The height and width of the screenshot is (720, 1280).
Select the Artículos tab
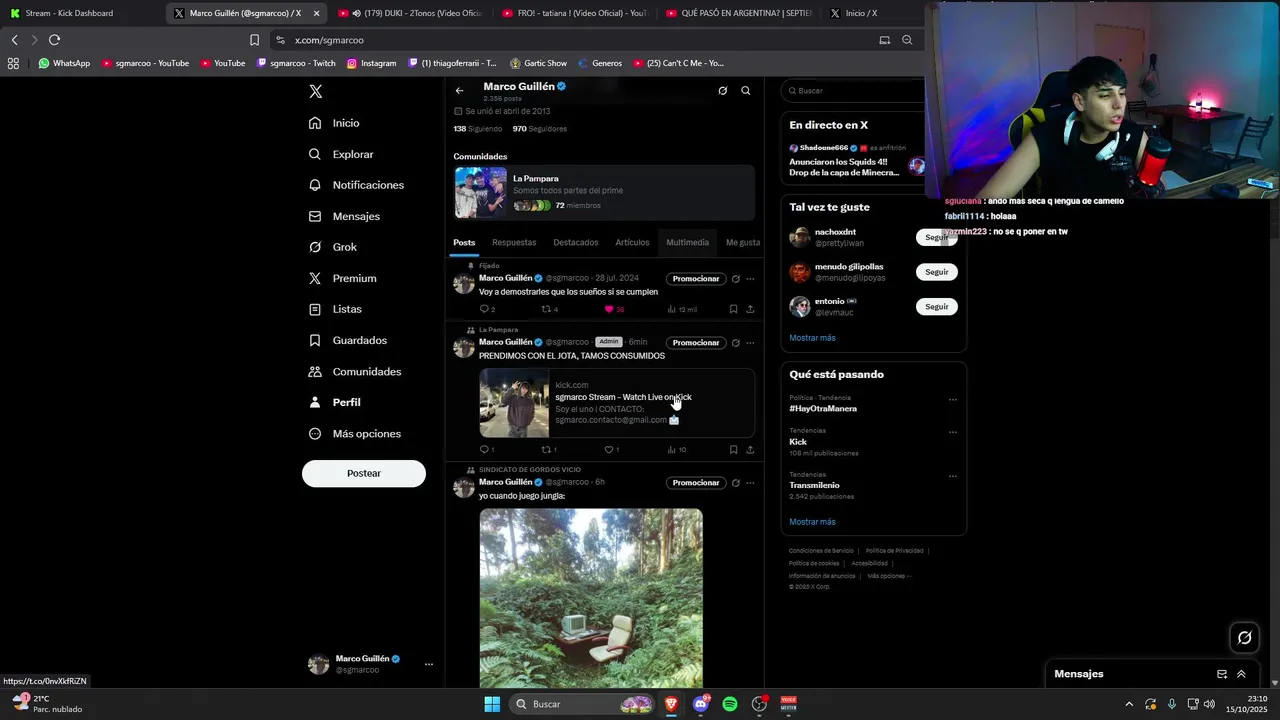tap(632, 242)
